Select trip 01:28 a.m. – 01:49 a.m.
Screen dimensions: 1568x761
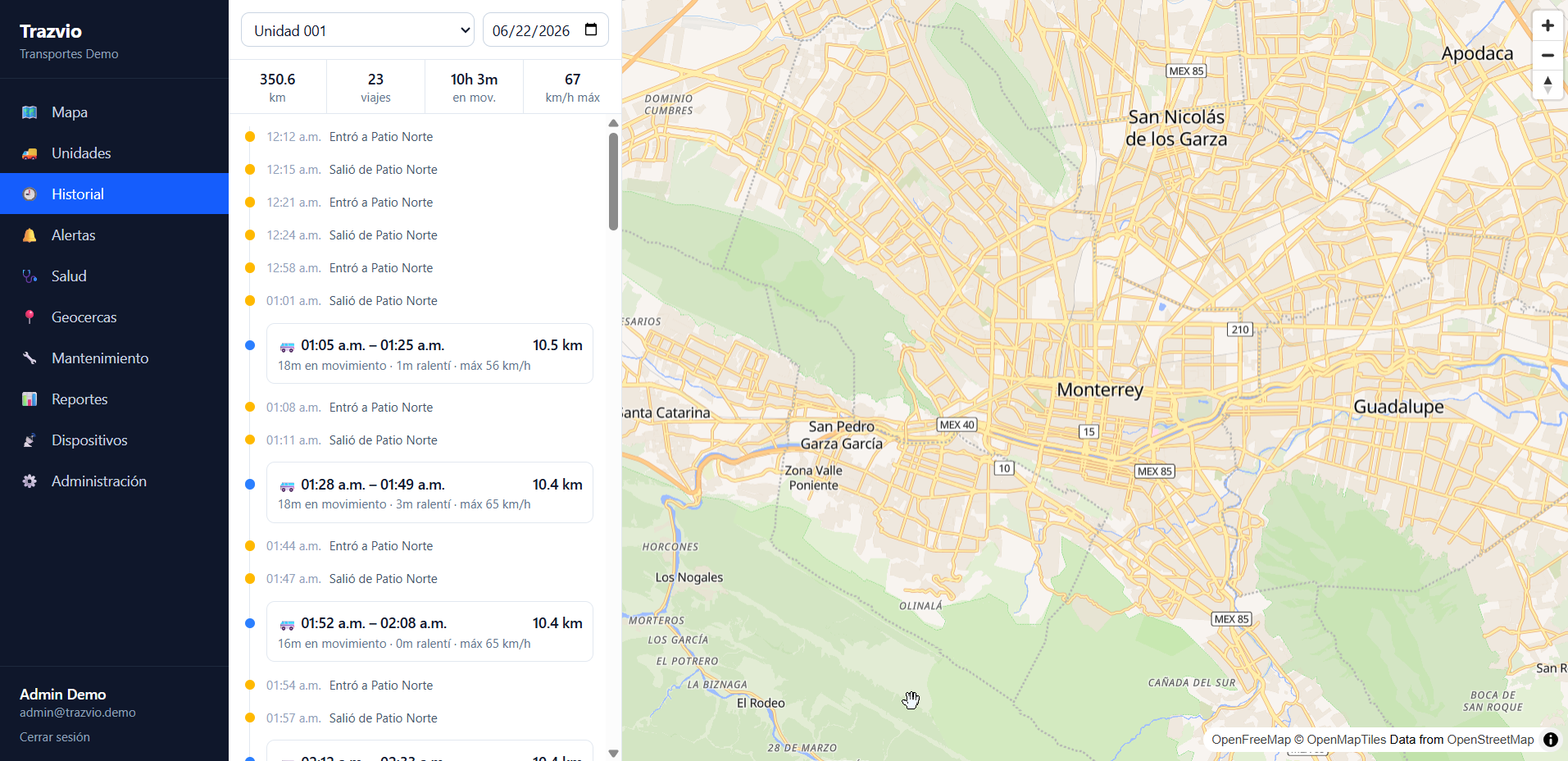point(429,493)
